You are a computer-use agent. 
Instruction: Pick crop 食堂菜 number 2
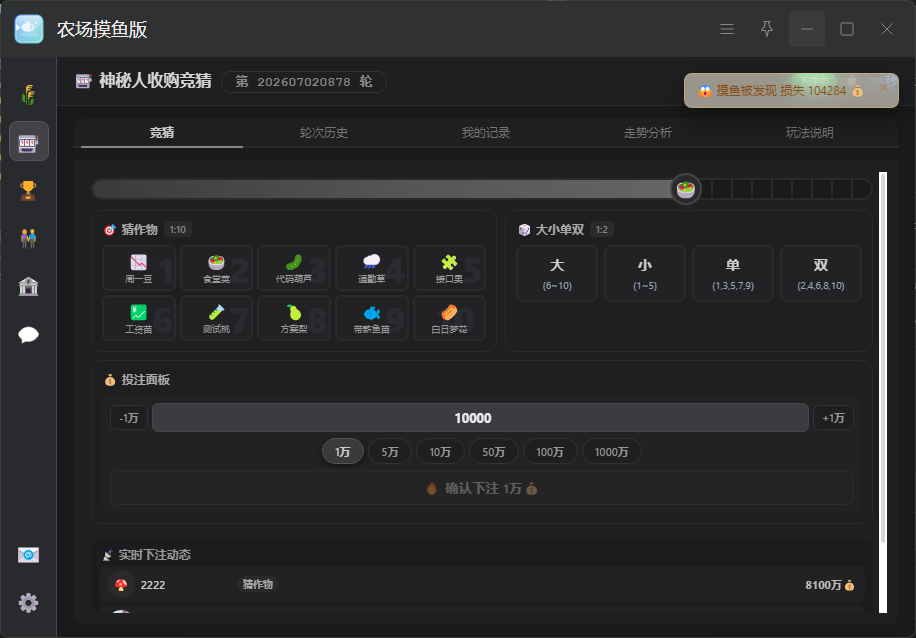216,268
